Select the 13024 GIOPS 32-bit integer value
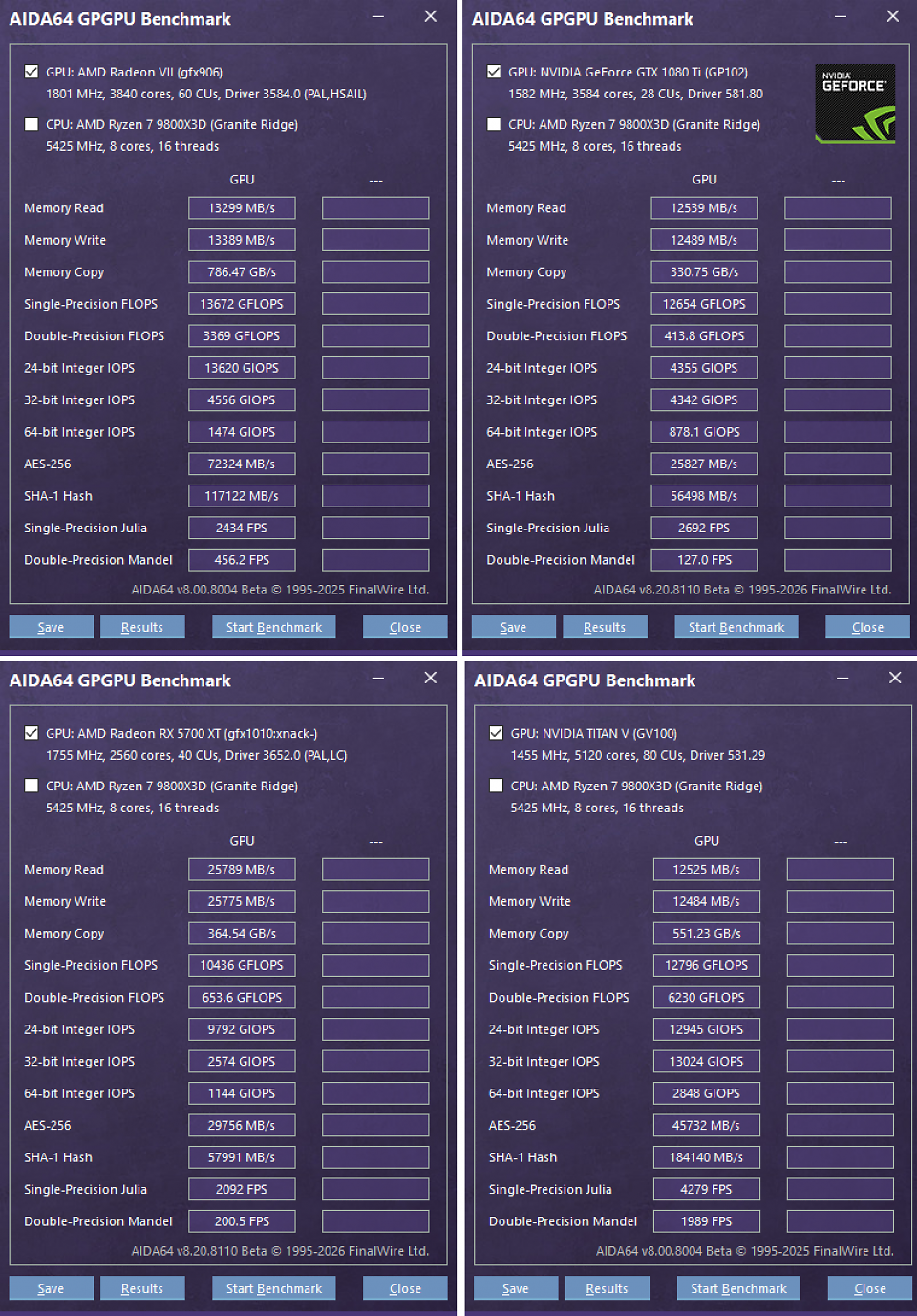Screen dimensions: 917x1316 click(707, 1062)
